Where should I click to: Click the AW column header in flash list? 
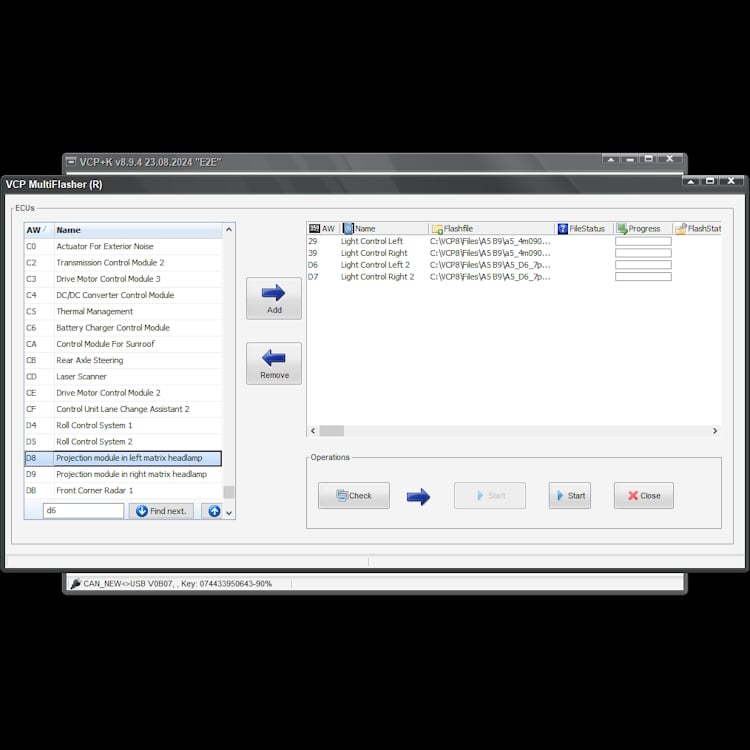click(323, 229)
